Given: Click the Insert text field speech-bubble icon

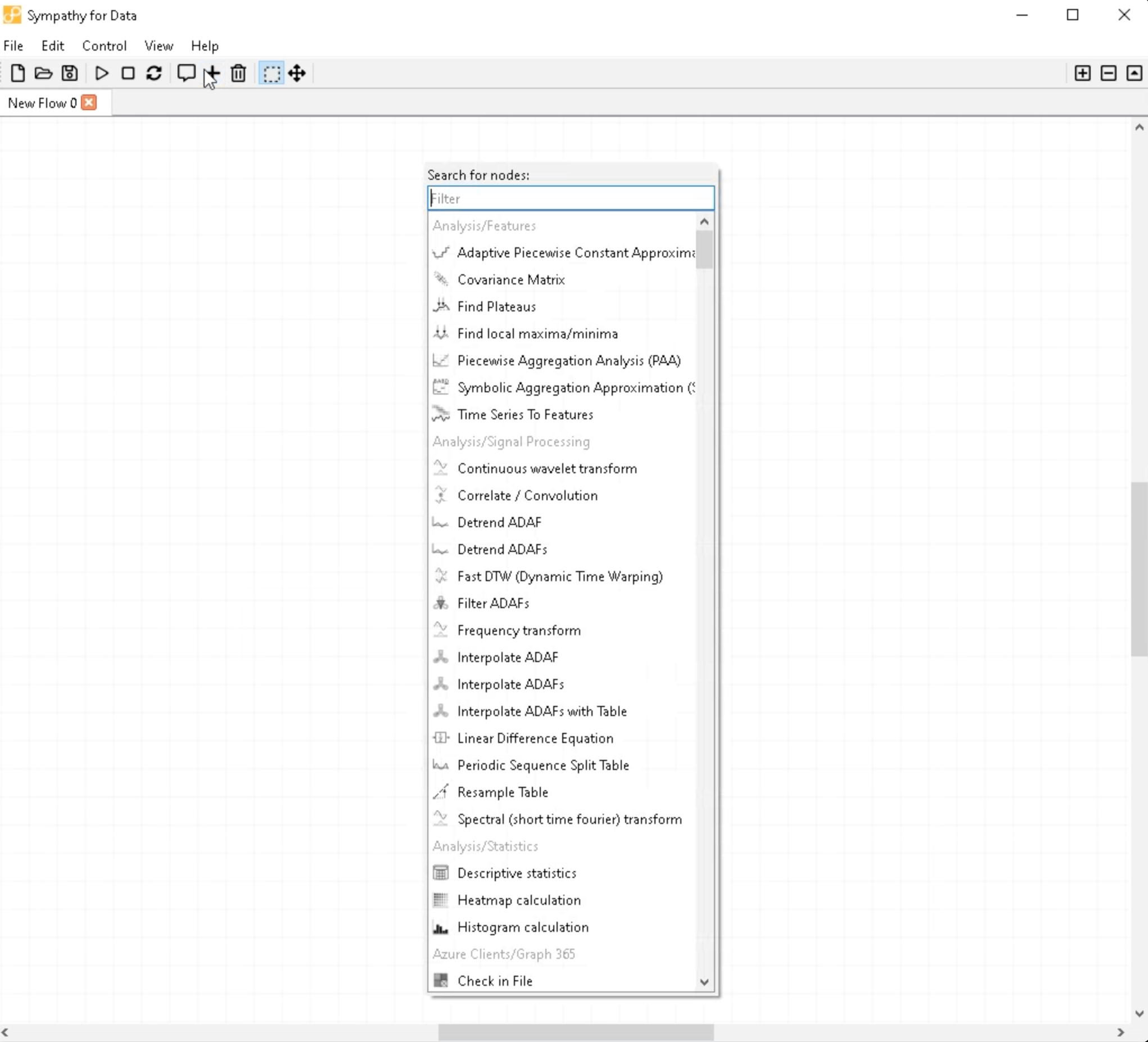Looking at the screenshot, I should point(186,74).
